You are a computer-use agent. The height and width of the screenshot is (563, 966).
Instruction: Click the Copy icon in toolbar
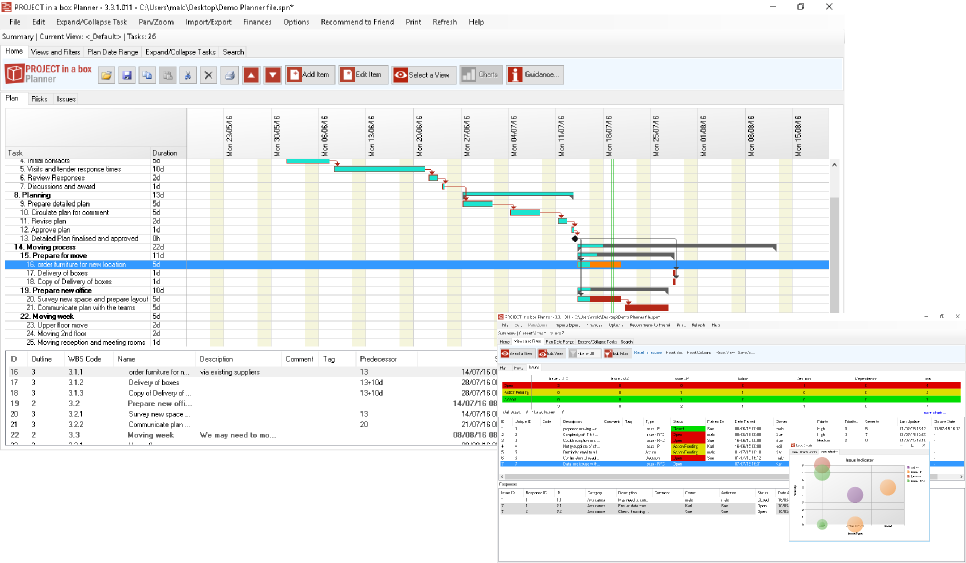click(x=147, y=75)
